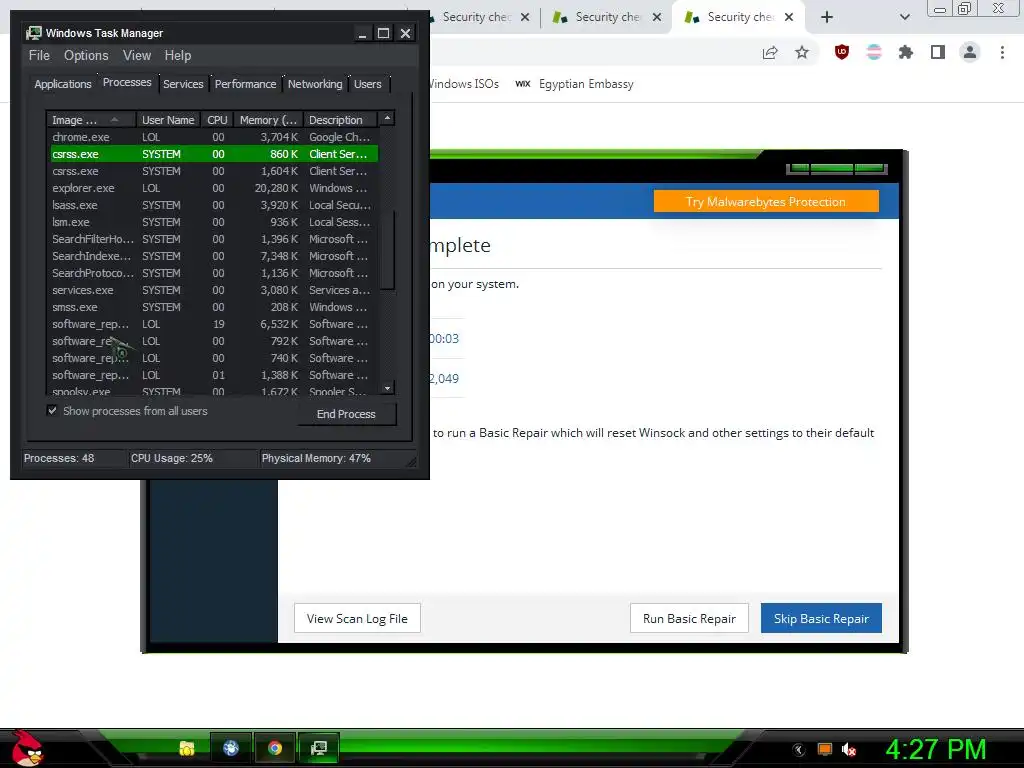Switch to the Networking tab

(x=315, y=84)
